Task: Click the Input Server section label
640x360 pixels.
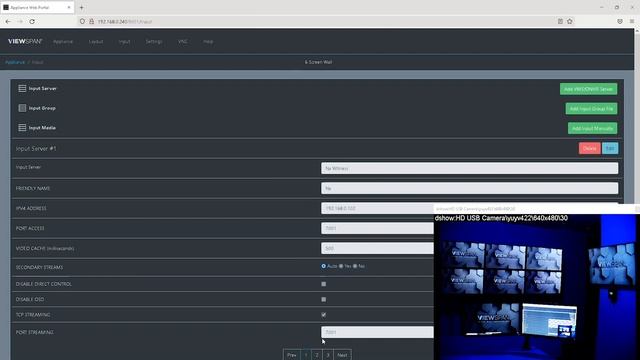Action: point(42,88)
